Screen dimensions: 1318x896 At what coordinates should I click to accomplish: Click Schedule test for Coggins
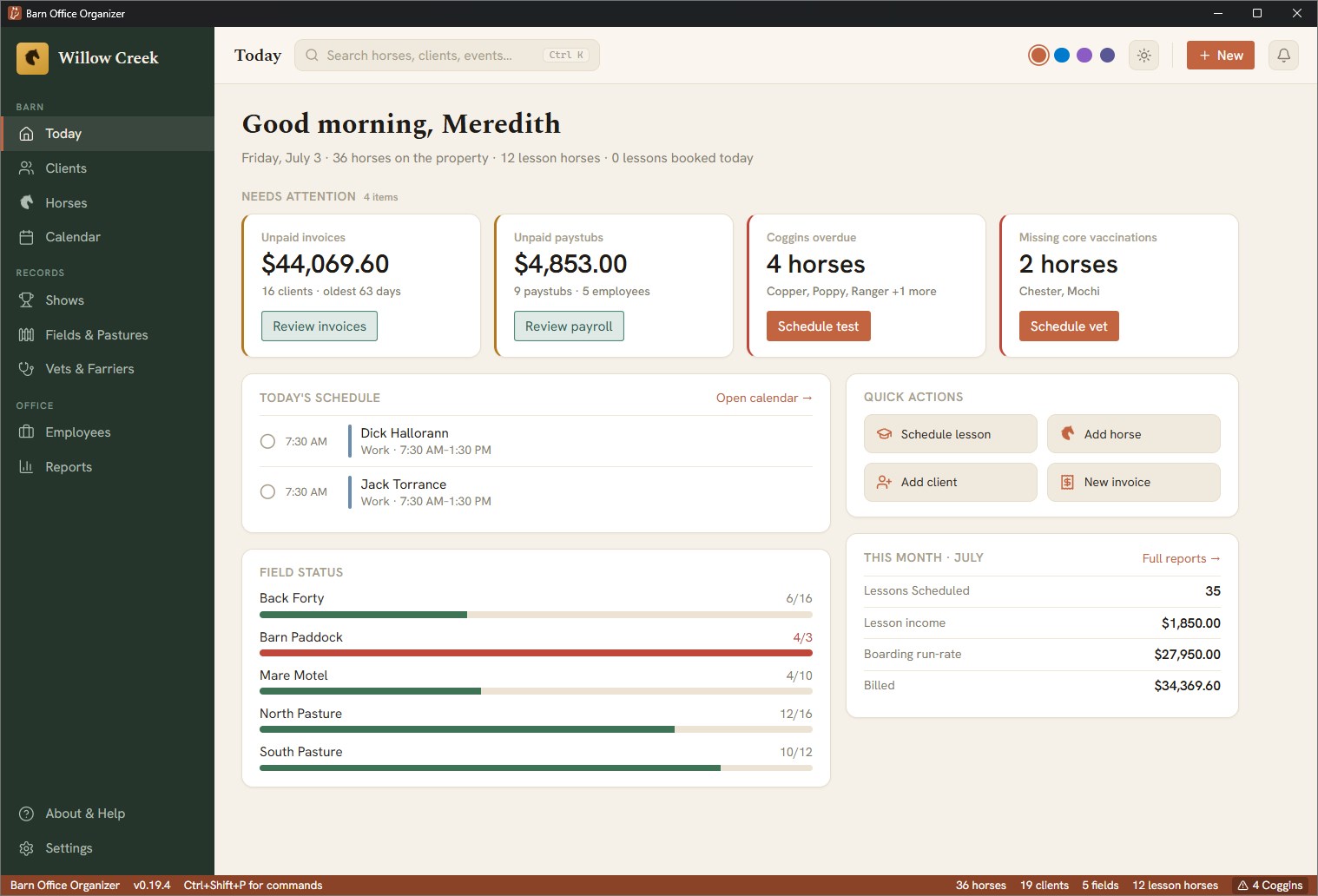[818, 326]
